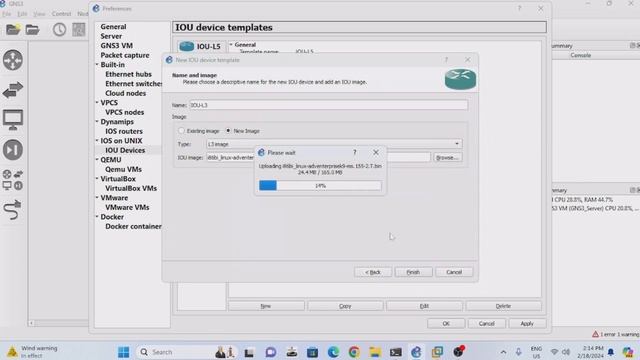This screenshot has width=640, height=360.
Task: Click the help icon of the New IOU device template wizard
Action: pos(446,60)
